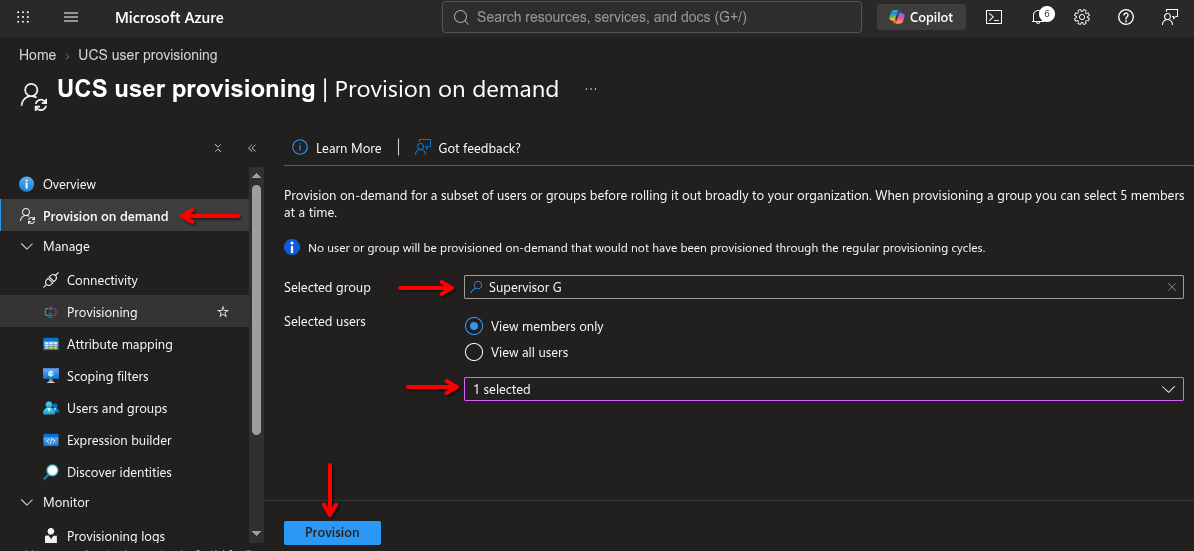Click the Overview info icon
Viewport: 1194px width, 551px height.
pyautogui.click(x=27, y=184)
